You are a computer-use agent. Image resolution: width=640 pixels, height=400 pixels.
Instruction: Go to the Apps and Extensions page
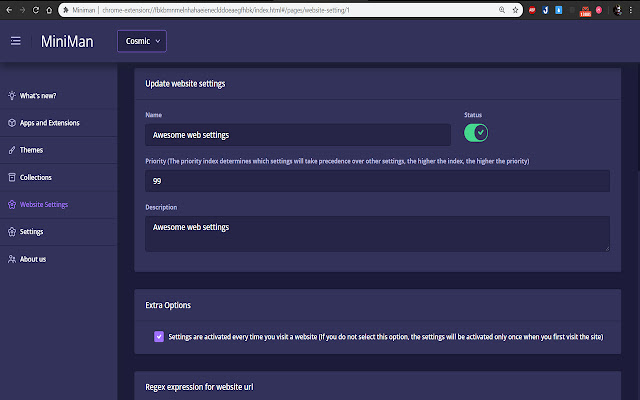(x=50, y=123)
